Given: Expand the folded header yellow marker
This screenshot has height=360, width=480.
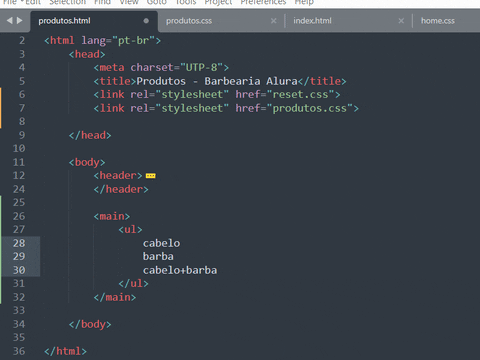Looking at the screenshot, I should (x=151, y=176).
